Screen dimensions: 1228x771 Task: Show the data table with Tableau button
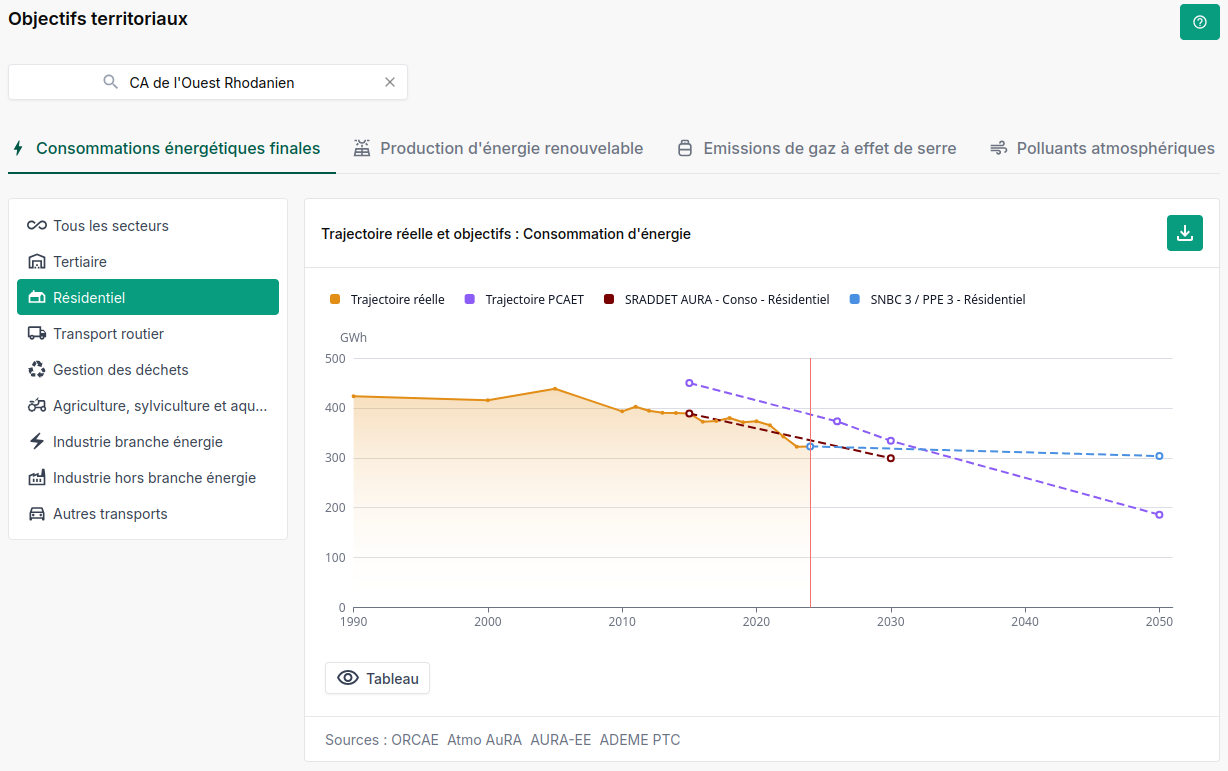click(377, 678)
